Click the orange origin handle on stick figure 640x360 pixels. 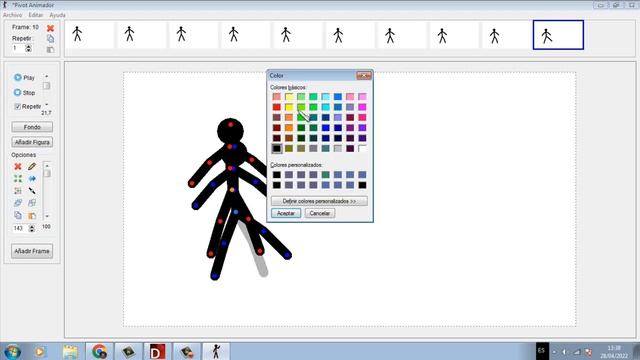pyautogui.click(x=232, y=190)
